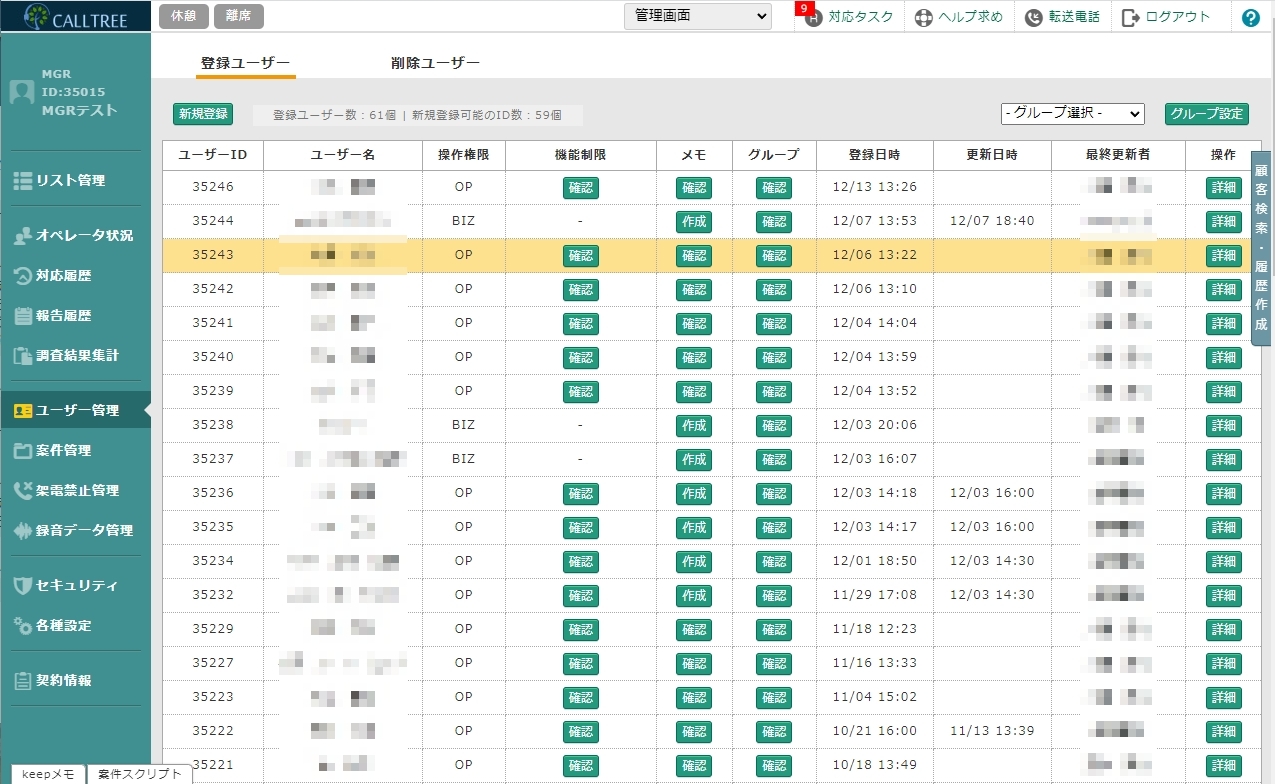Click user ID 35240 cell
The height and width of the screenshot is (784, 1275).
tap(213, 357)
